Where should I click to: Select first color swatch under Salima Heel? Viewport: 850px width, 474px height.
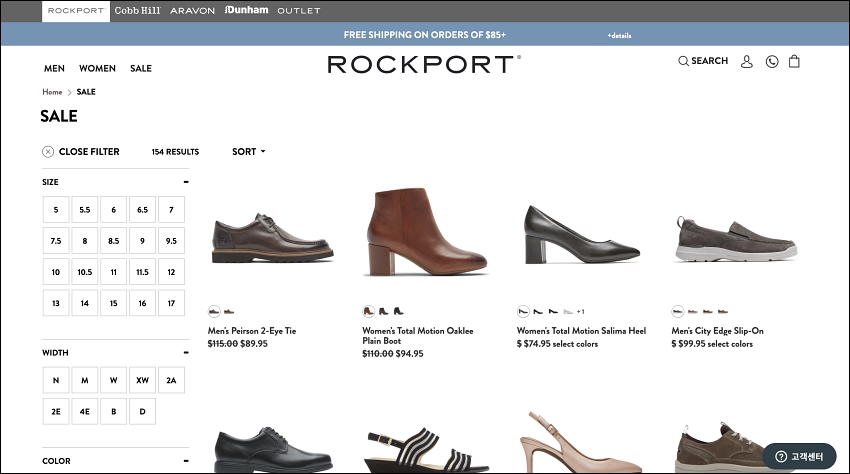tap(523, 311)
